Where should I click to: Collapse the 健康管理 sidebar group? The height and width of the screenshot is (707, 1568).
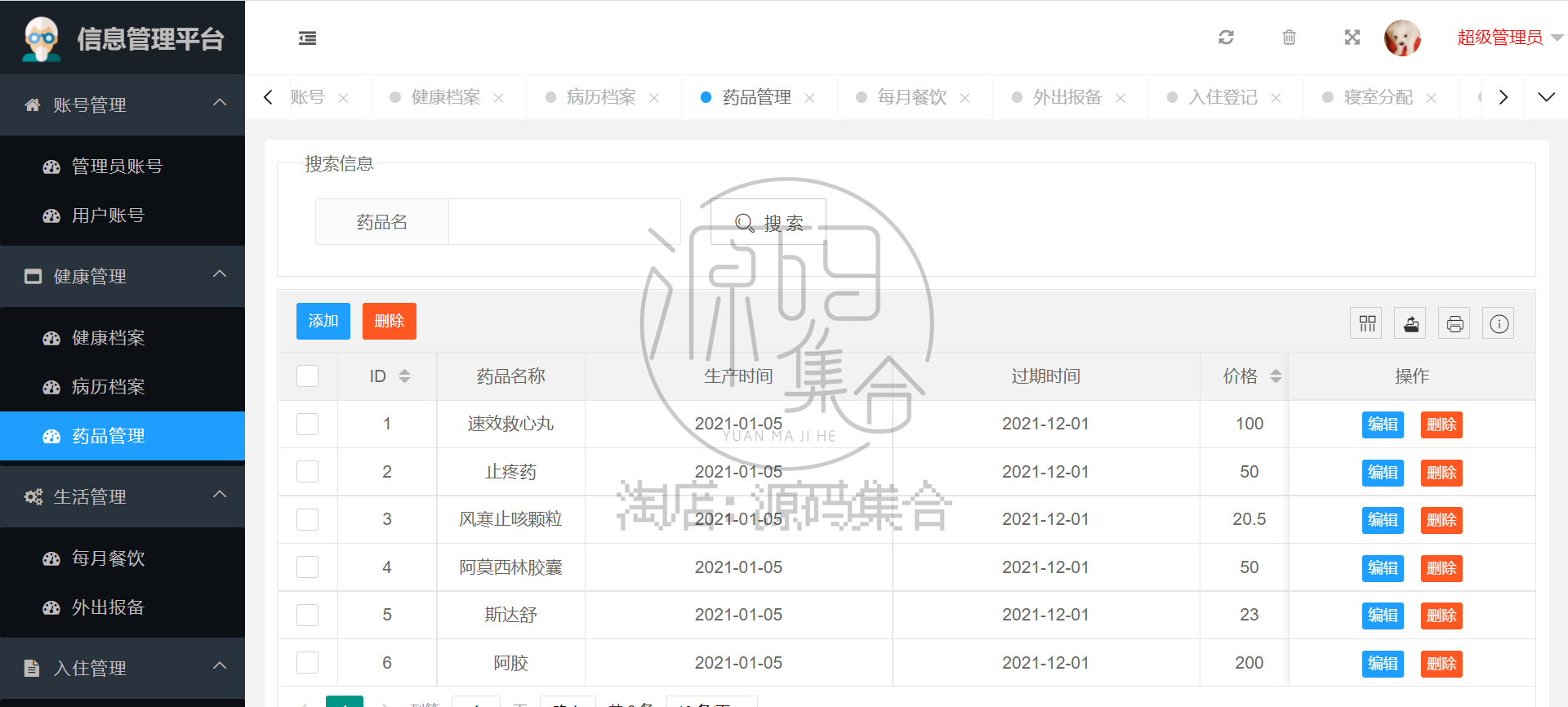(x=122, y=276)
